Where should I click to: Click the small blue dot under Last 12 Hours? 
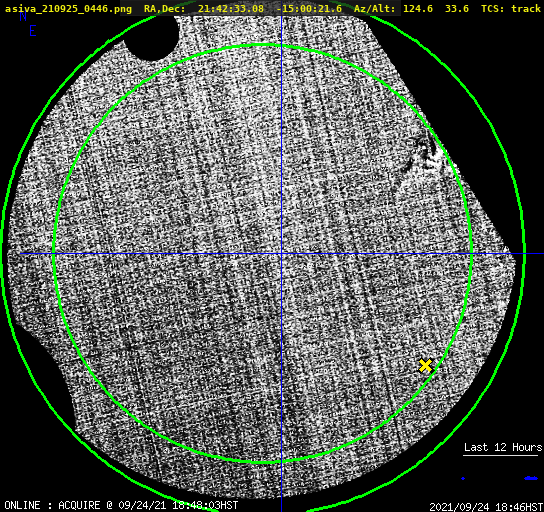click(x=463, y=478)
